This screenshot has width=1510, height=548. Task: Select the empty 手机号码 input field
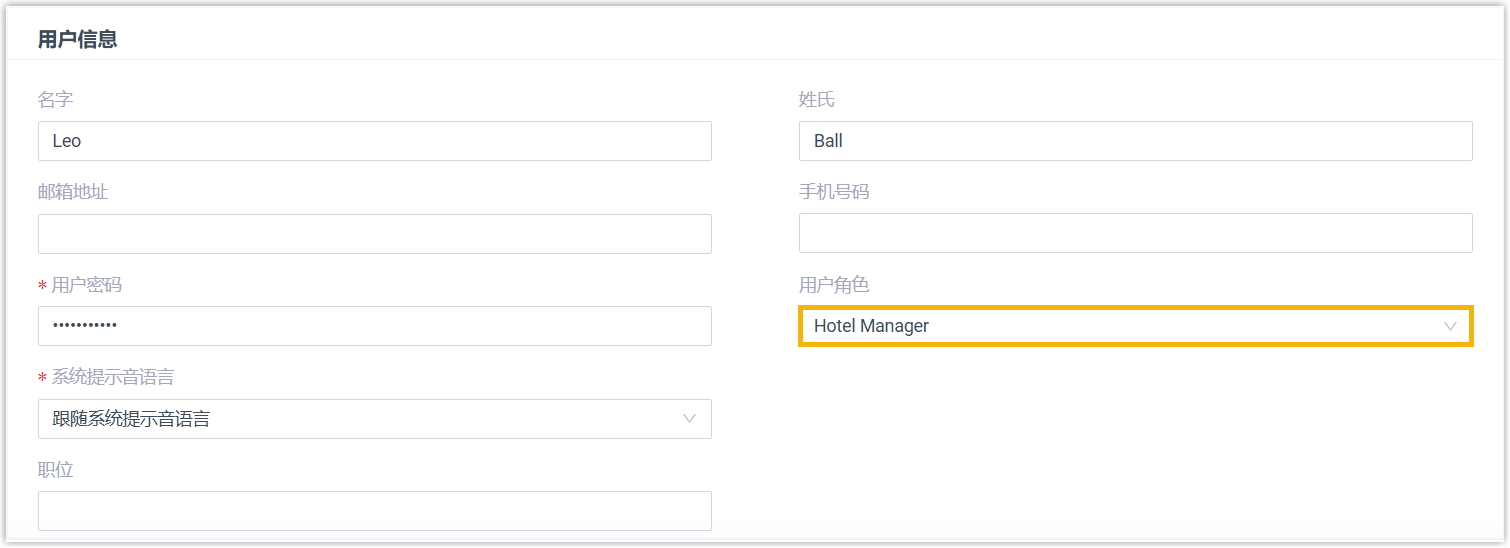point(1135,233)
